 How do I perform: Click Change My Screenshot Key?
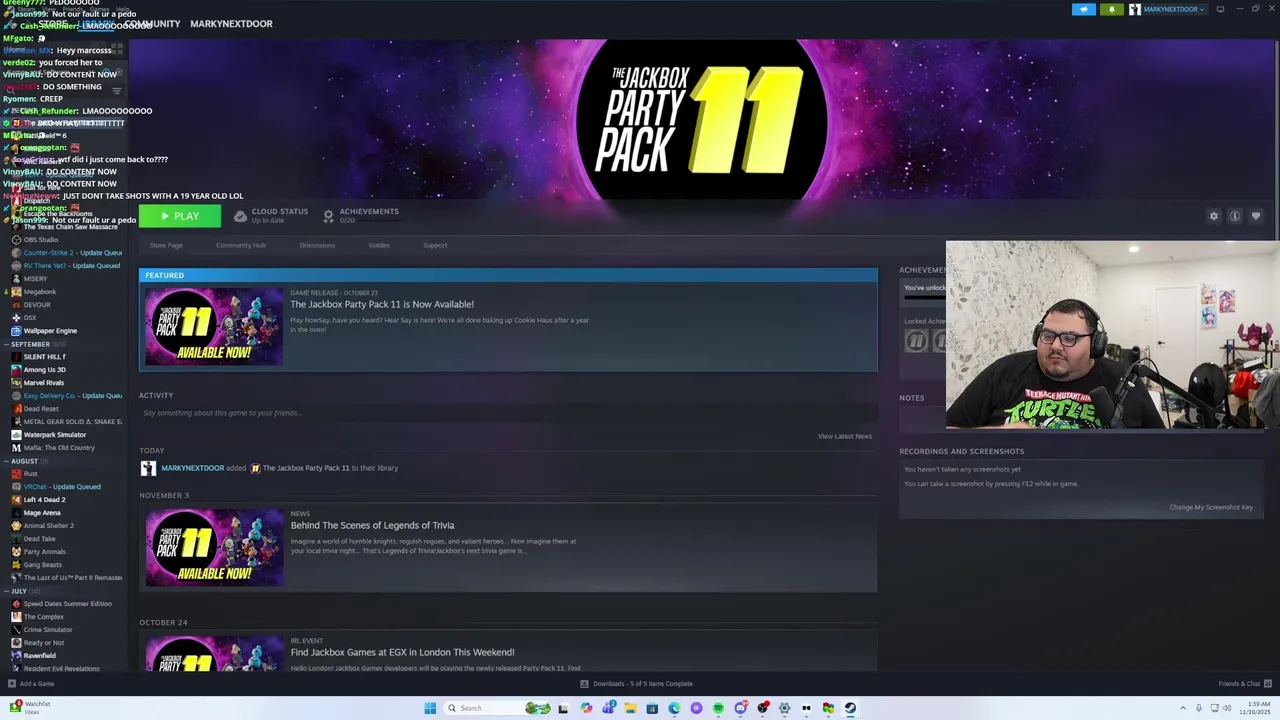[1211, 507]
